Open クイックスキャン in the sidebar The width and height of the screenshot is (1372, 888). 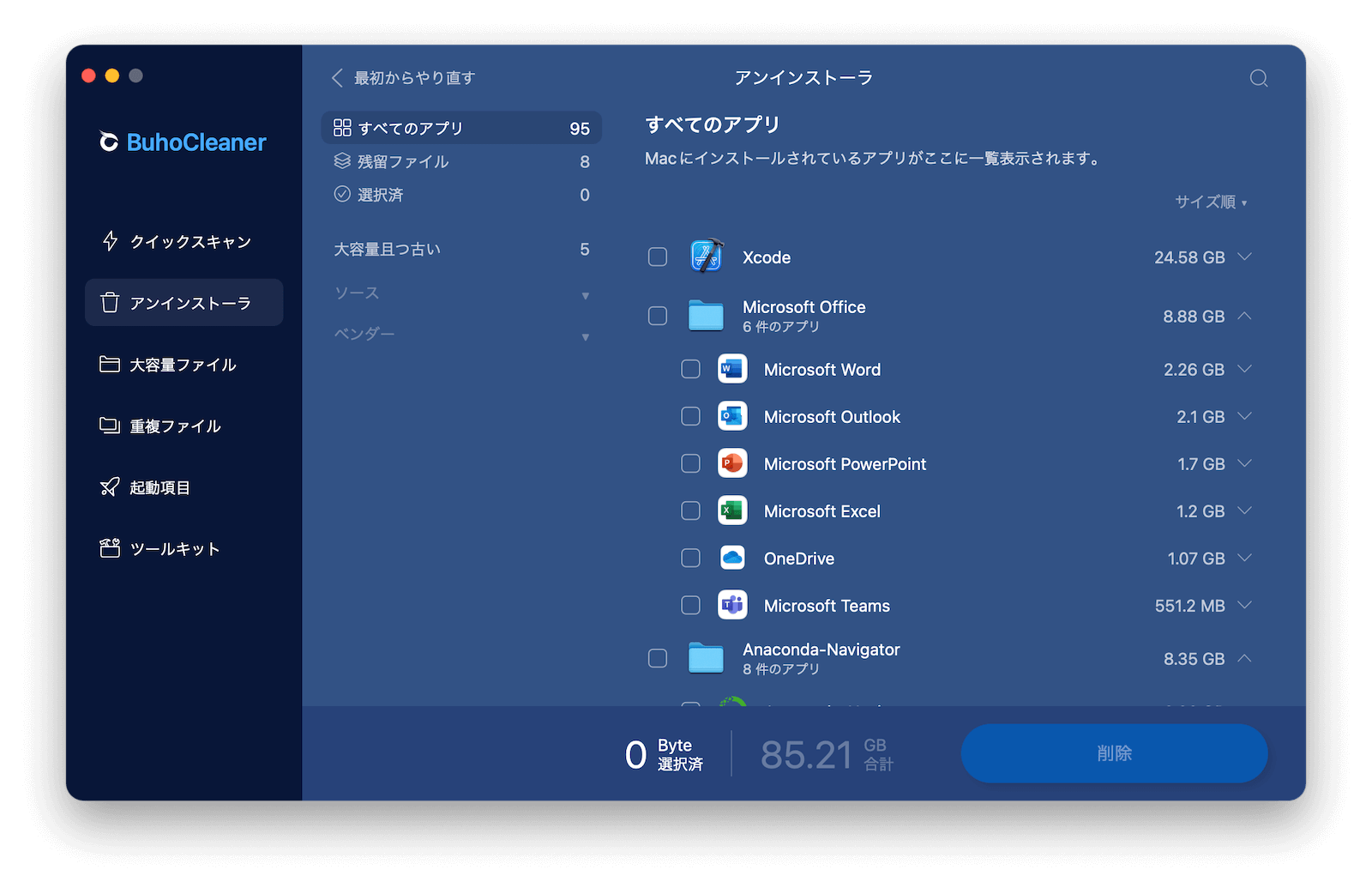coord(184,241)
